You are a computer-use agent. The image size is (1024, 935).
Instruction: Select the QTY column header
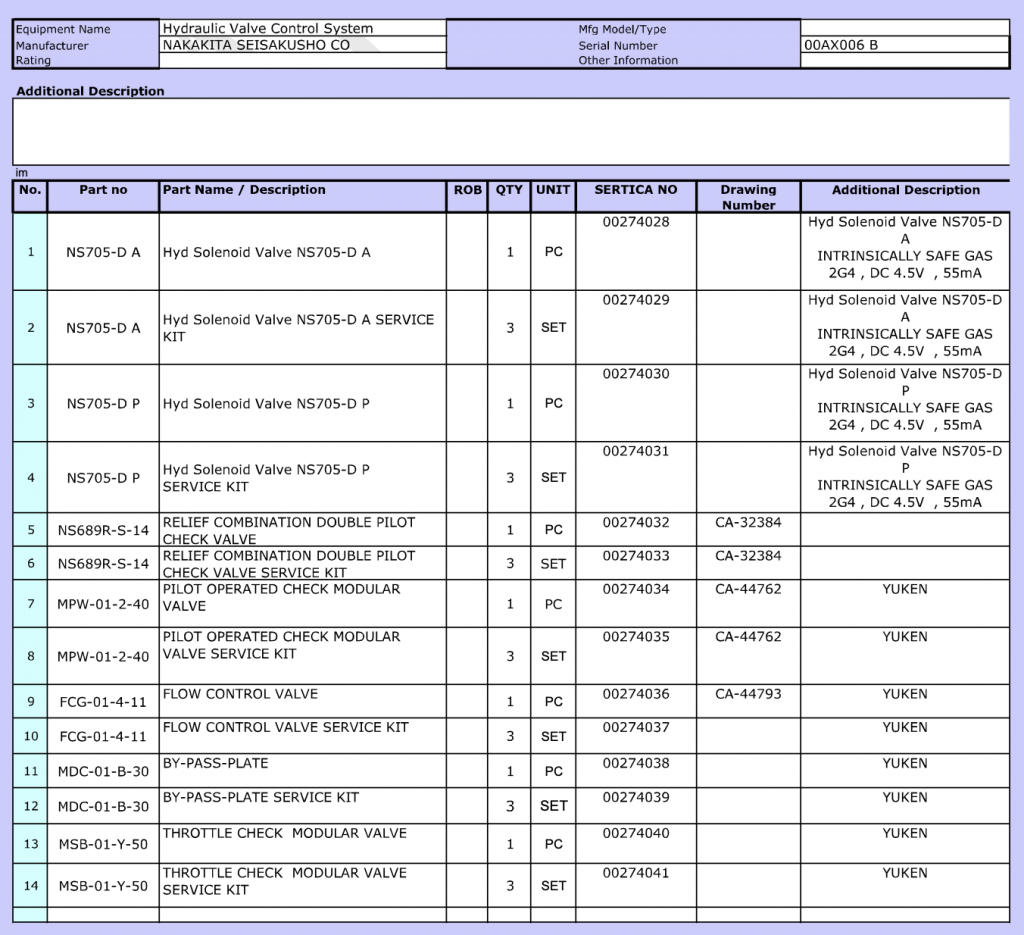coord(509,190)
